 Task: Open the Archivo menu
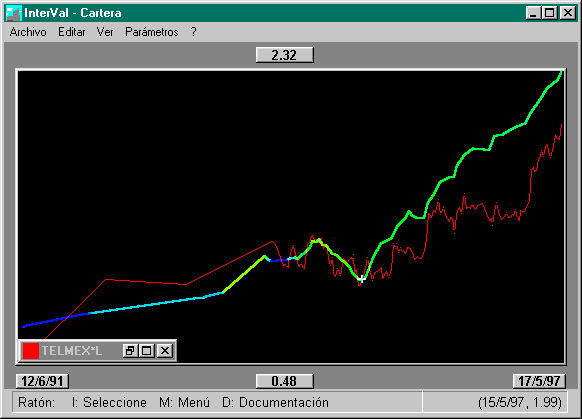click(28, 32)
